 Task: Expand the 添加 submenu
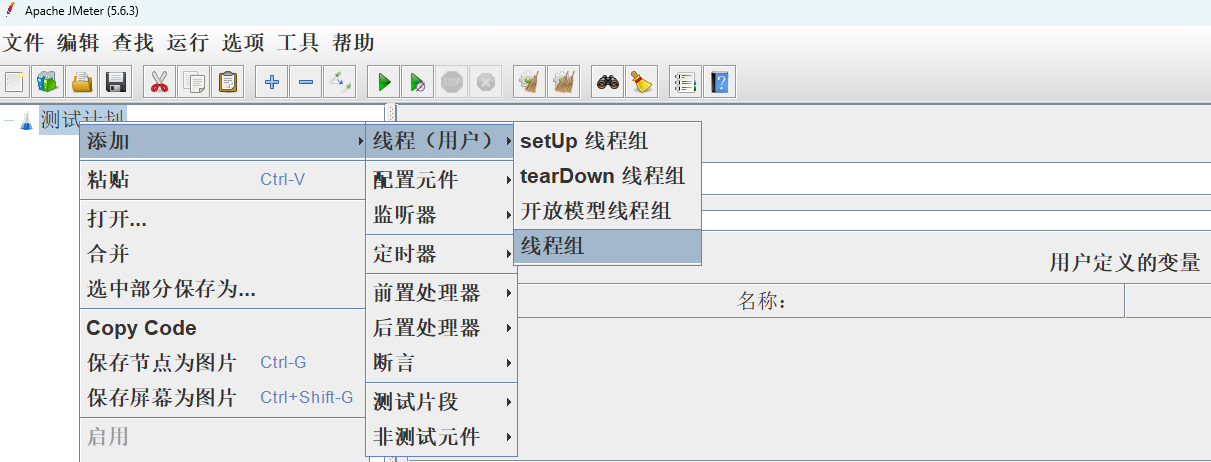click(223, 142)
